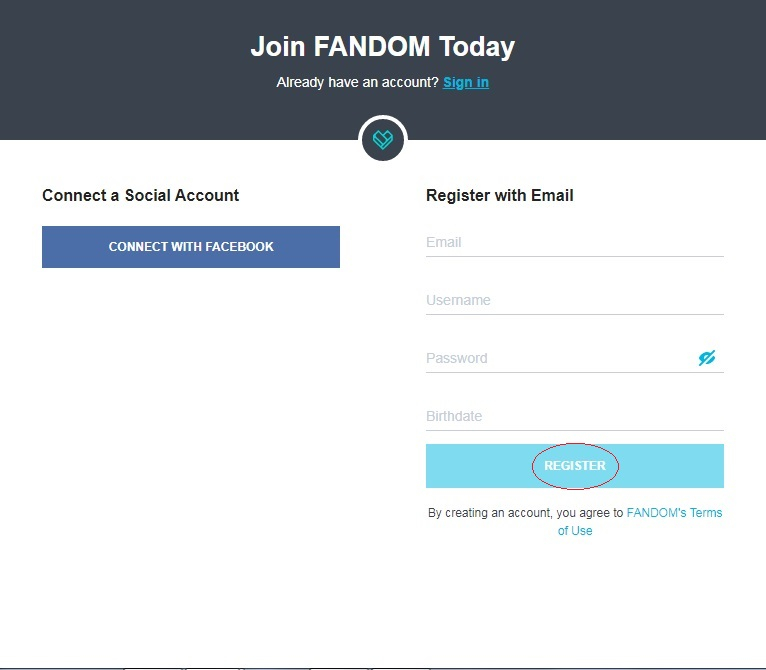Click the Birthdate placeholder label
This screenshot has width=766, height=670.
pos(454,416)
